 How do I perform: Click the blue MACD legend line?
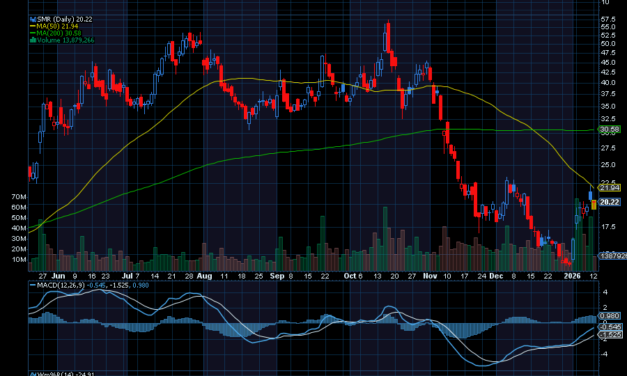33,285
